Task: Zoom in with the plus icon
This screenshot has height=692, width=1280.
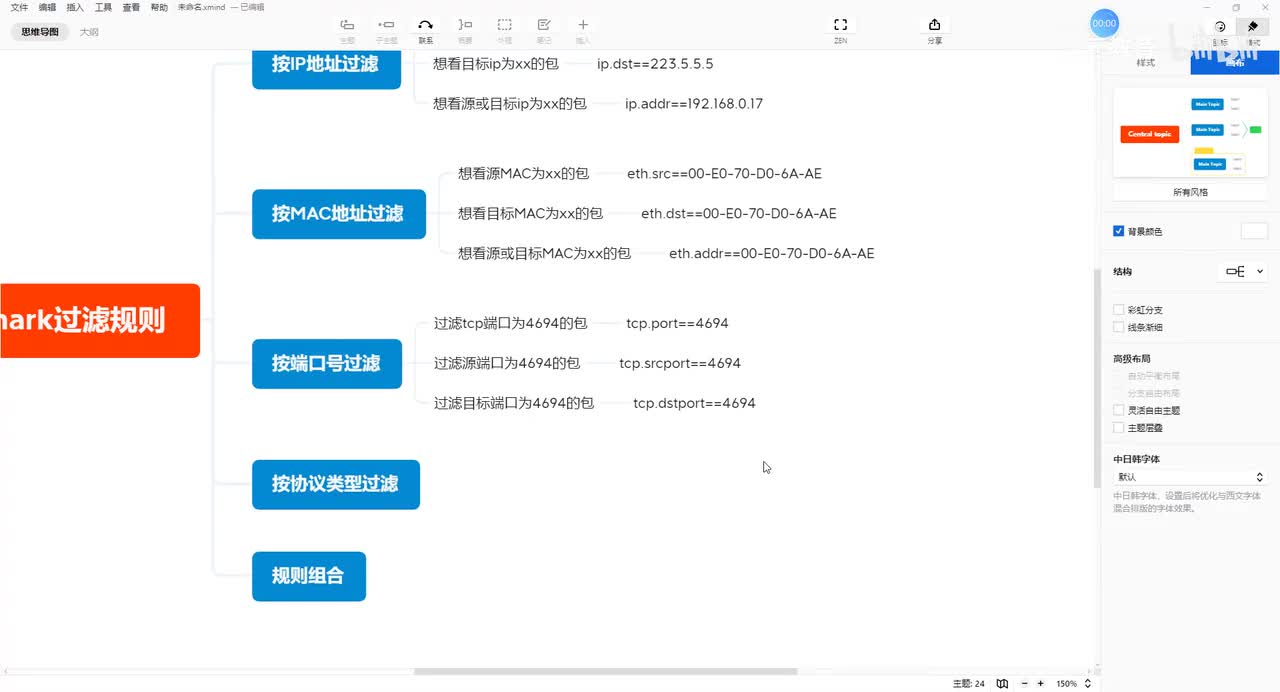Action: coord(1040,684)
